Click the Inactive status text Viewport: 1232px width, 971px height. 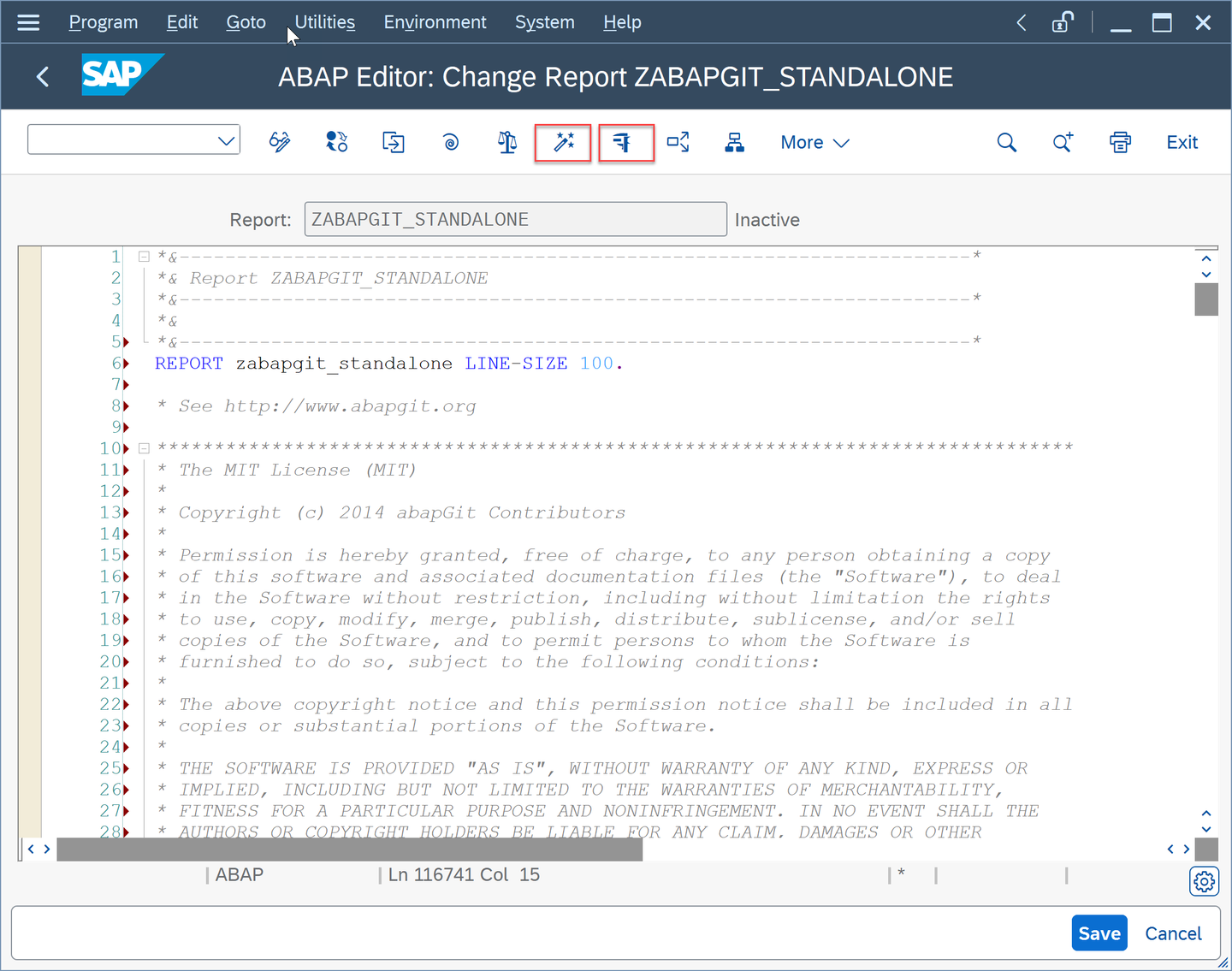coord(767,220)
